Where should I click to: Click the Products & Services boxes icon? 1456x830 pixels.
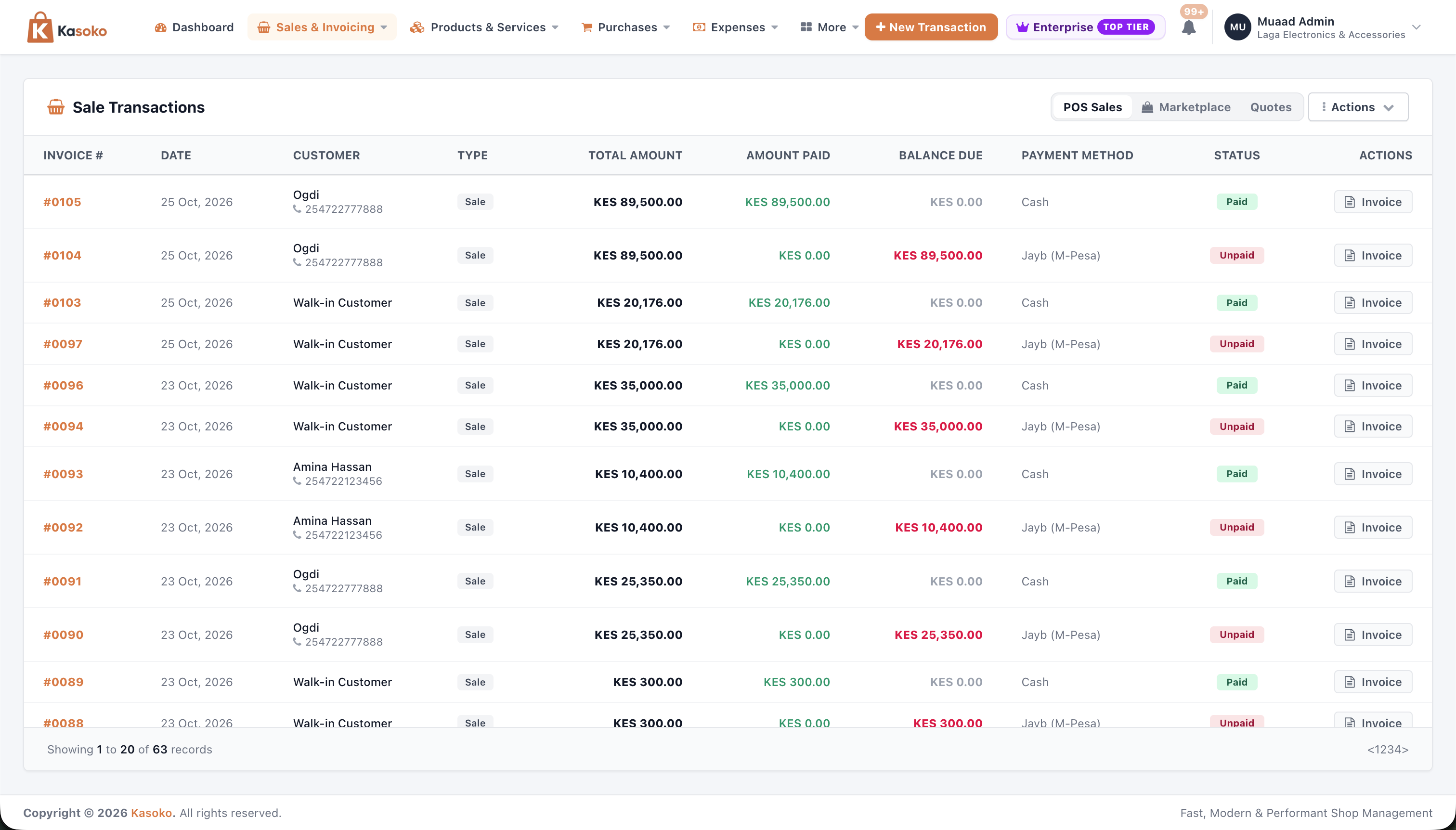(417, 27)
